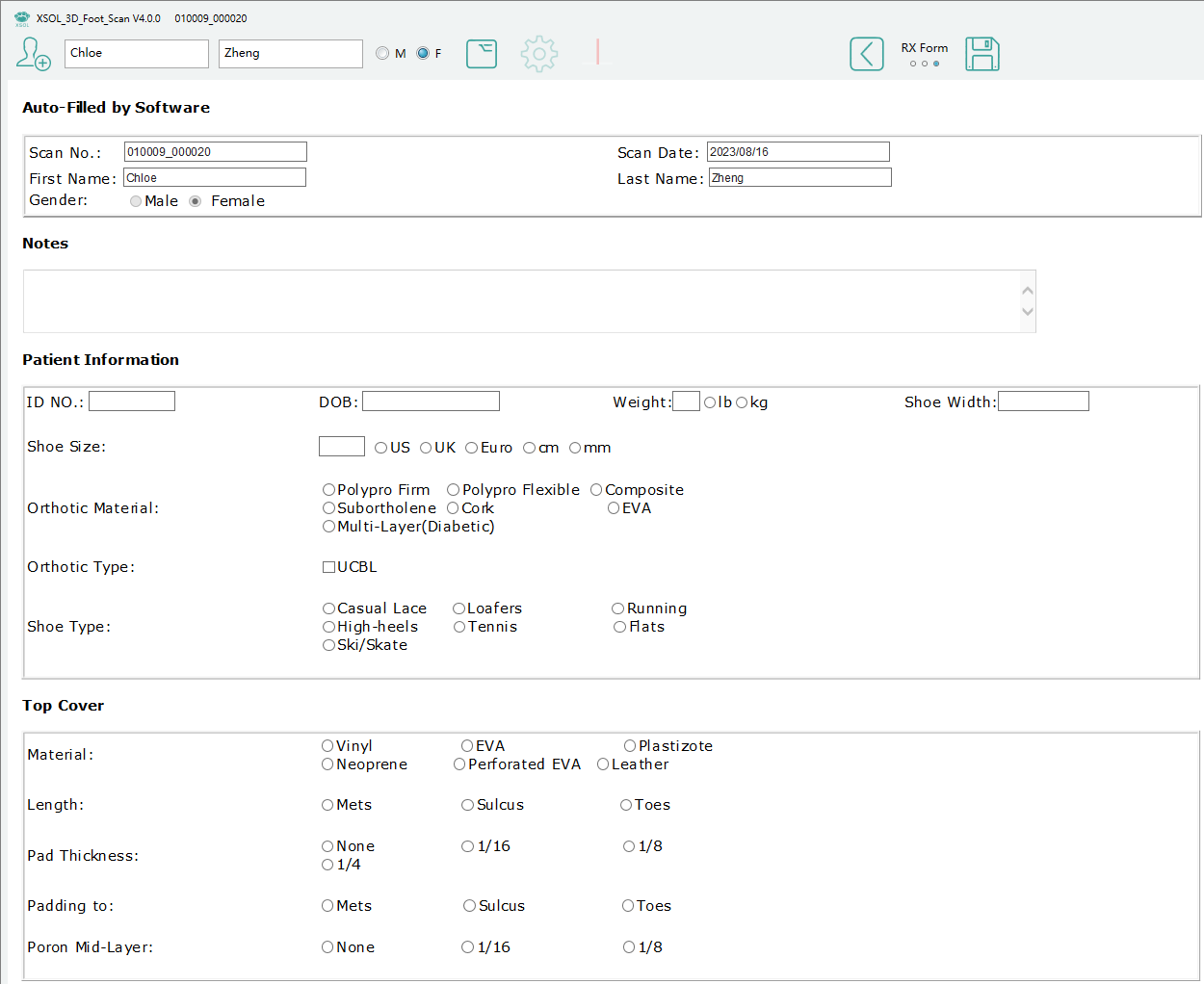Pick Leather as top cover material
This screenshot has width=1204, height=984.
point(603,764)
